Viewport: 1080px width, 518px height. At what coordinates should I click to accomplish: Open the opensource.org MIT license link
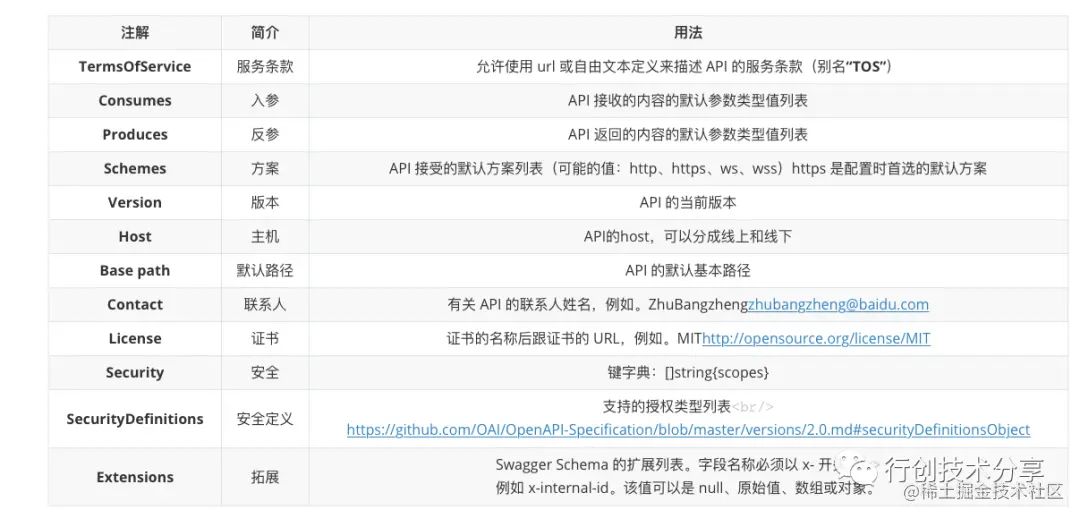[816, 339]
